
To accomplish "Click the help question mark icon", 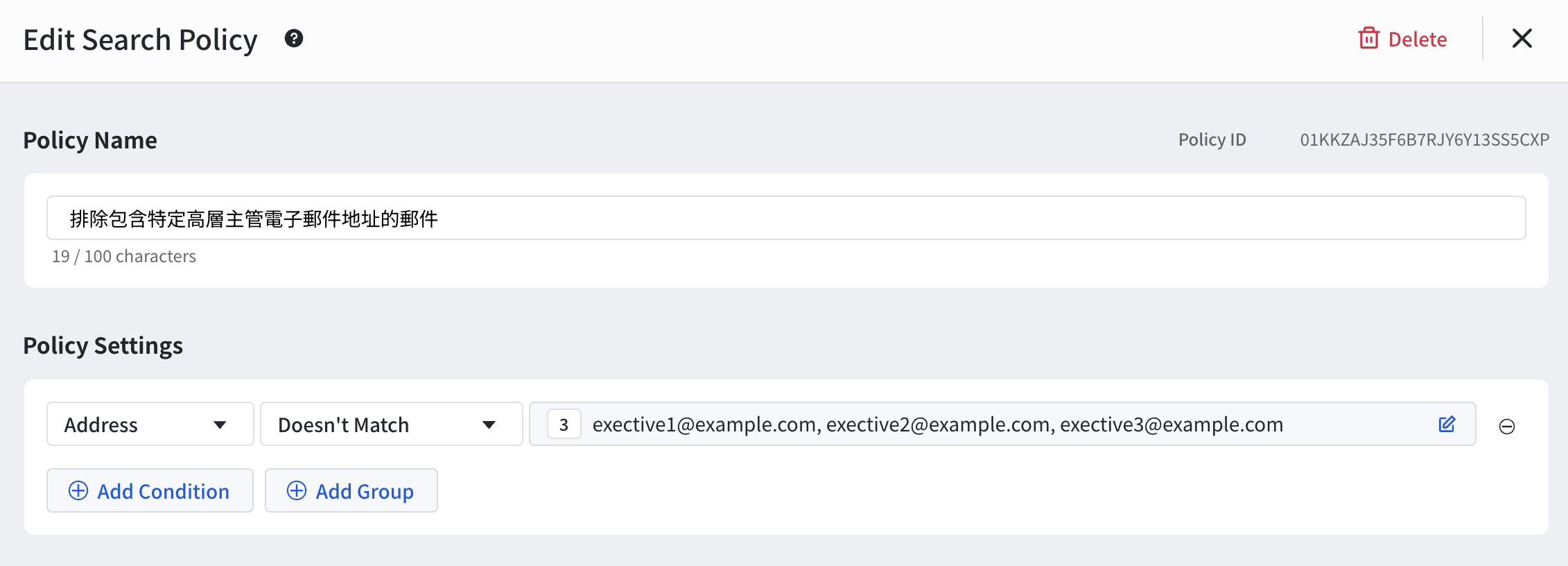I will 294,39.
